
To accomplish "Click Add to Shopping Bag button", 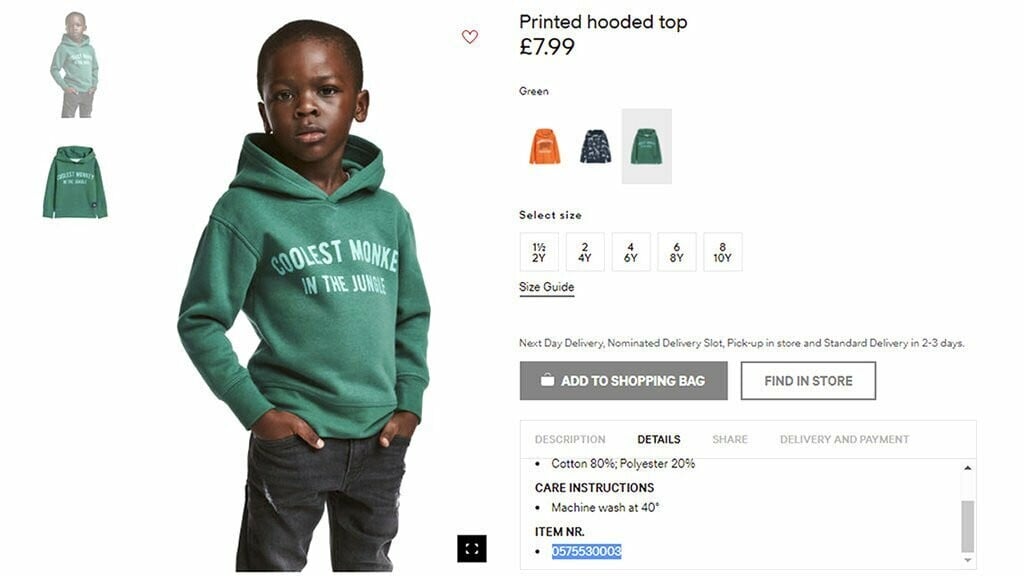I will (x=624, y=381).
